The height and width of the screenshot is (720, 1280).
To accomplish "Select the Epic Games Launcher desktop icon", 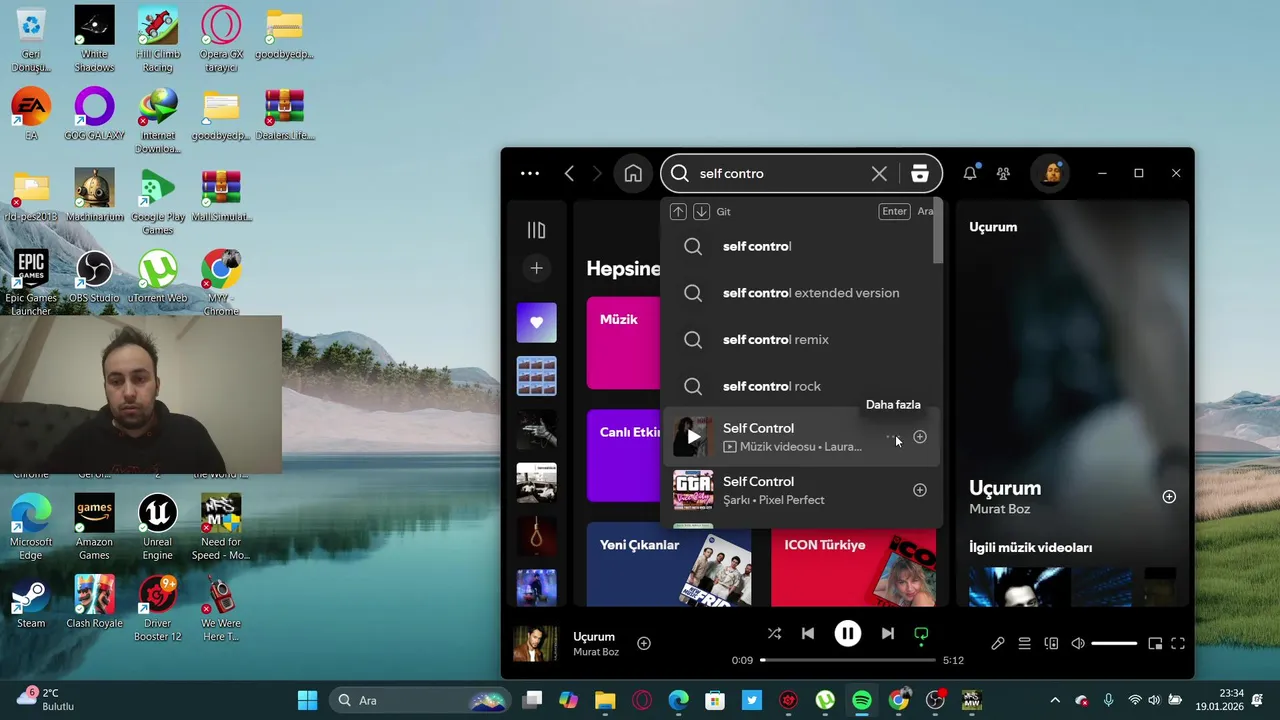I will pyautogui.click(x=31, y=283).
